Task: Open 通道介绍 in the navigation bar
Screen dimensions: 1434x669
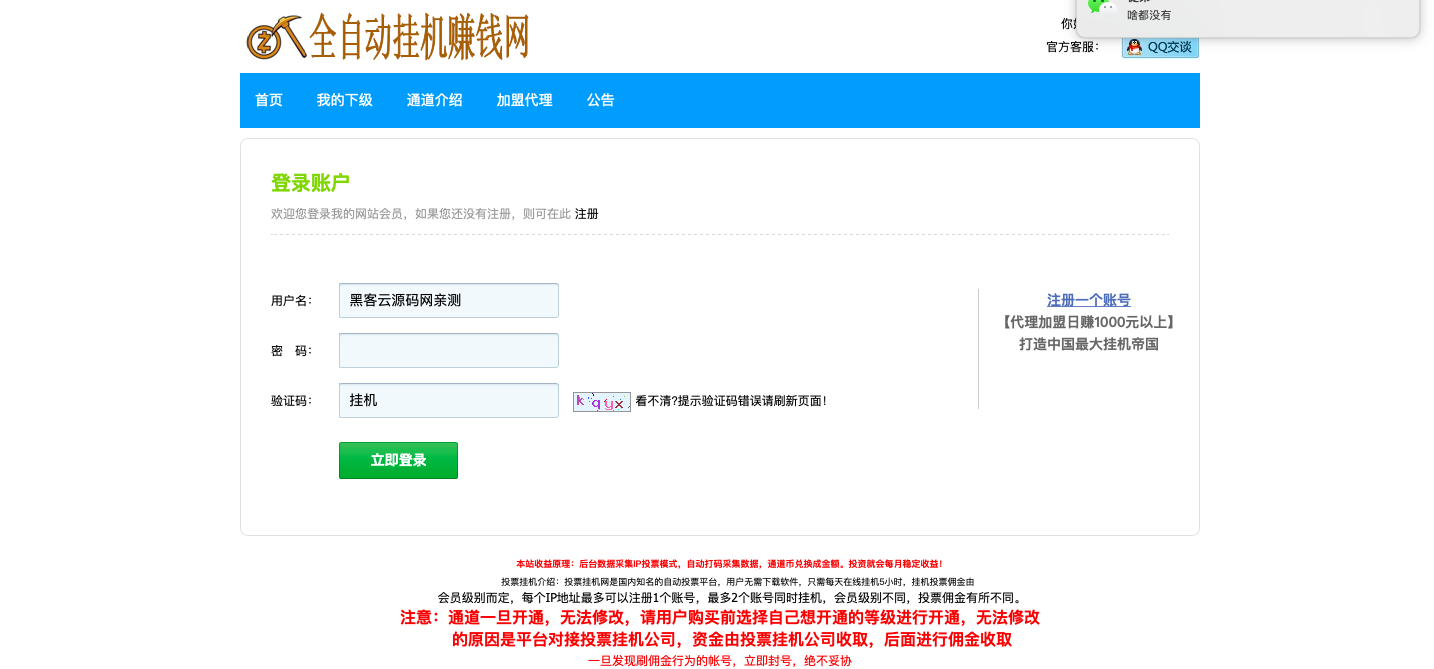Action: click(434, 100)
